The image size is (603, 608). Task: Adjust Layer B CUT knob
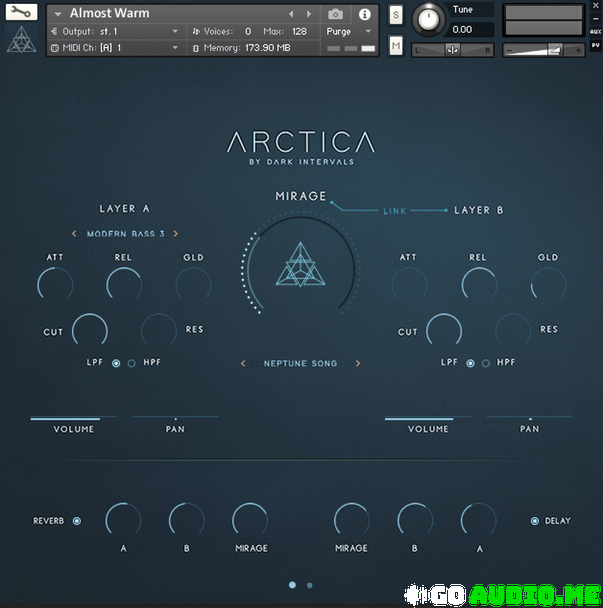444,331
